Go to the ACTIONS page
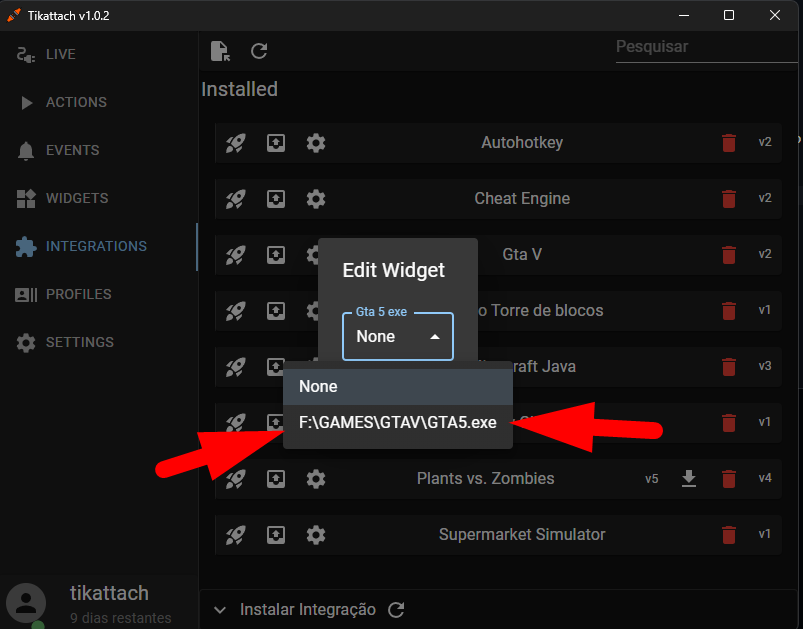Viewport: 803px width, 629px height. (98, 102)
